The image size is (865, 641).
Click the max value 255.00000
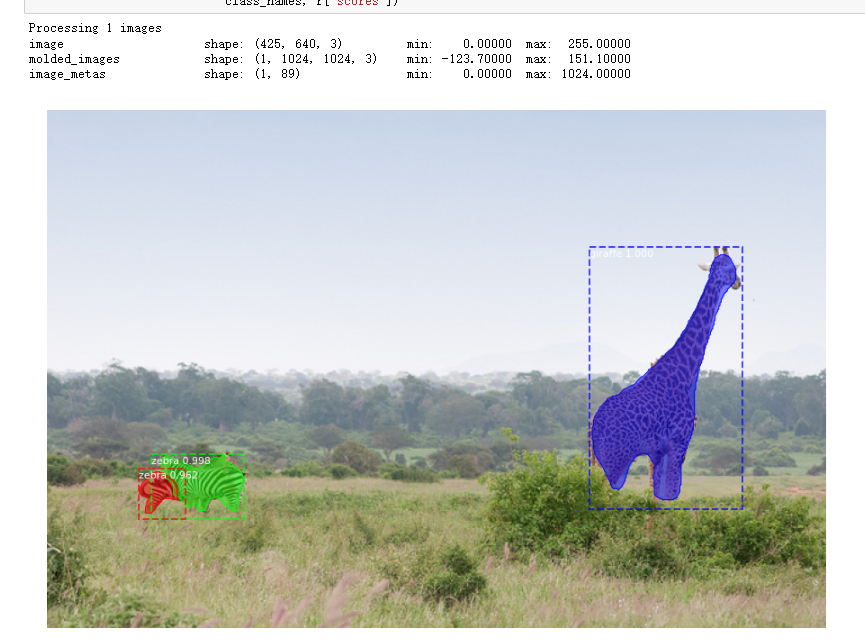pos(599,44)
